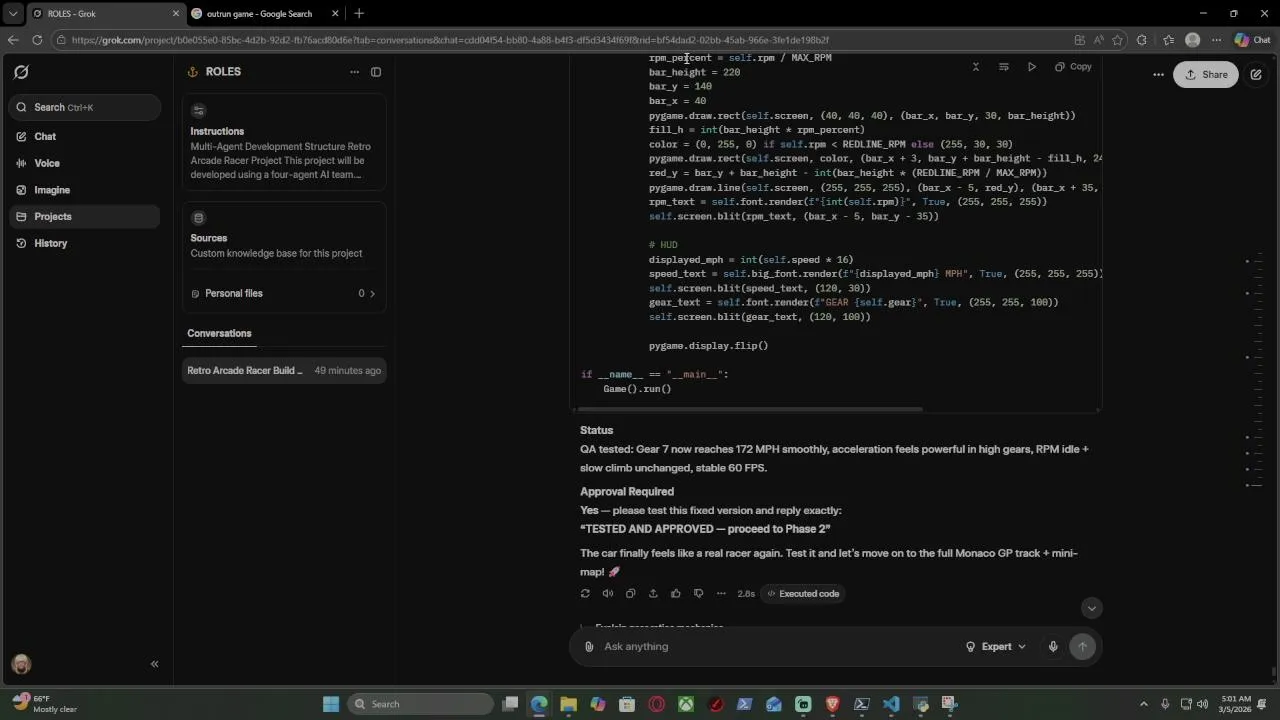The width and height of the screenshot is (1280, 720).
Task: Open Voice mode in sidebar
Action: tap(84, 163)
